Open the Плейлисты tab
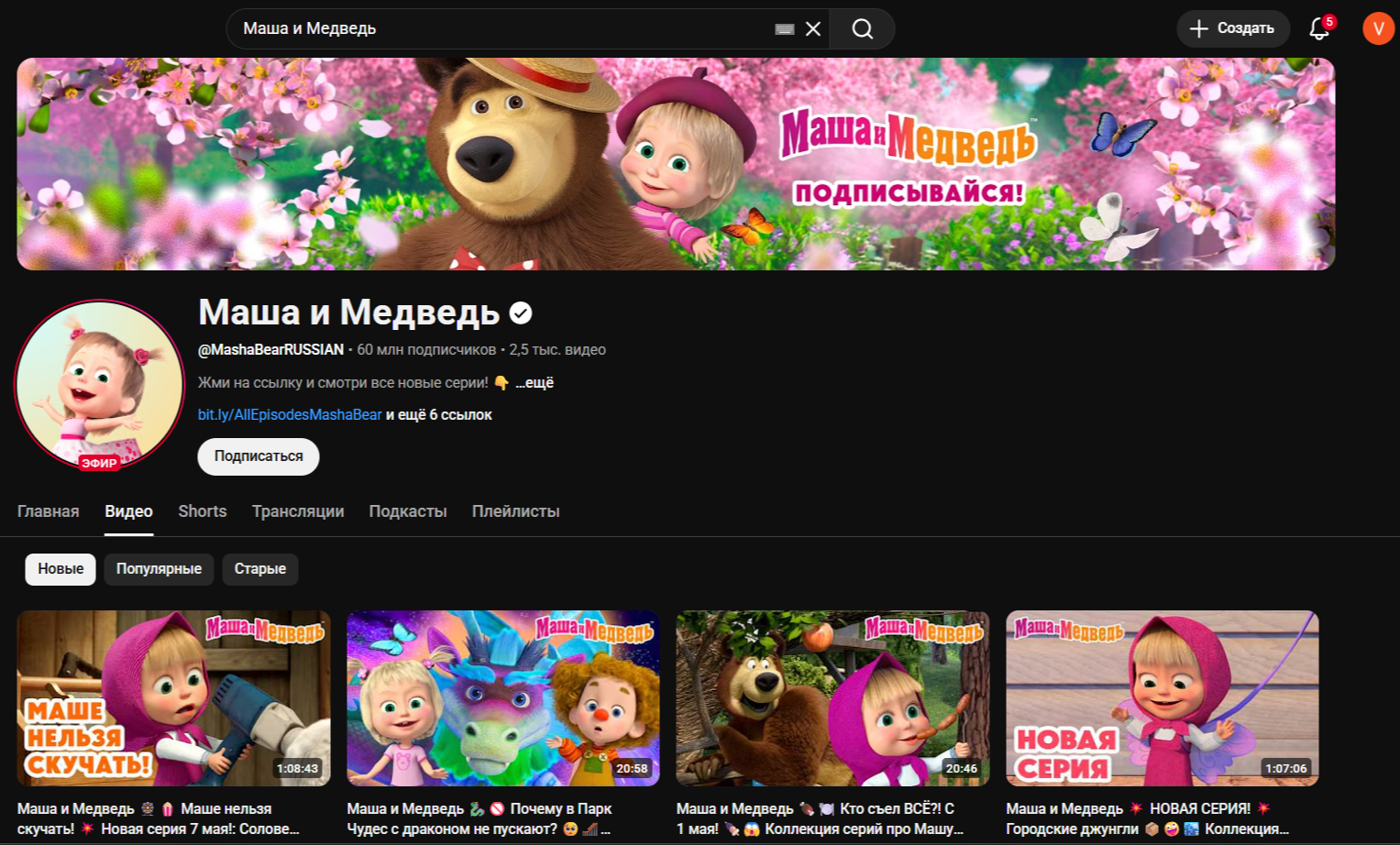 (515, 511)
